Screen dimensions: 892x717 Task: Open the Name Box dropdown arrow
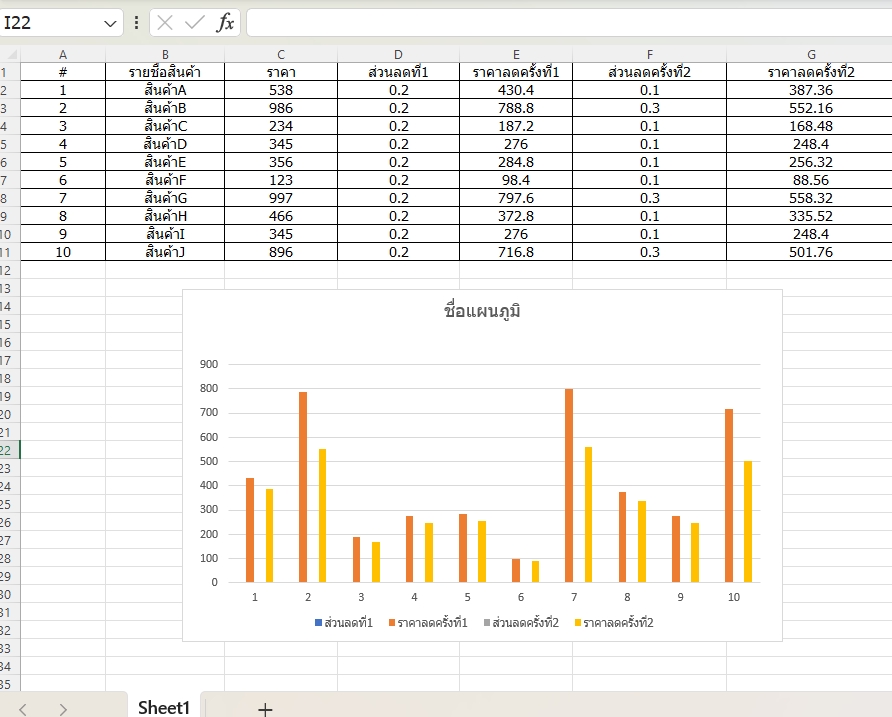(110, 23)
